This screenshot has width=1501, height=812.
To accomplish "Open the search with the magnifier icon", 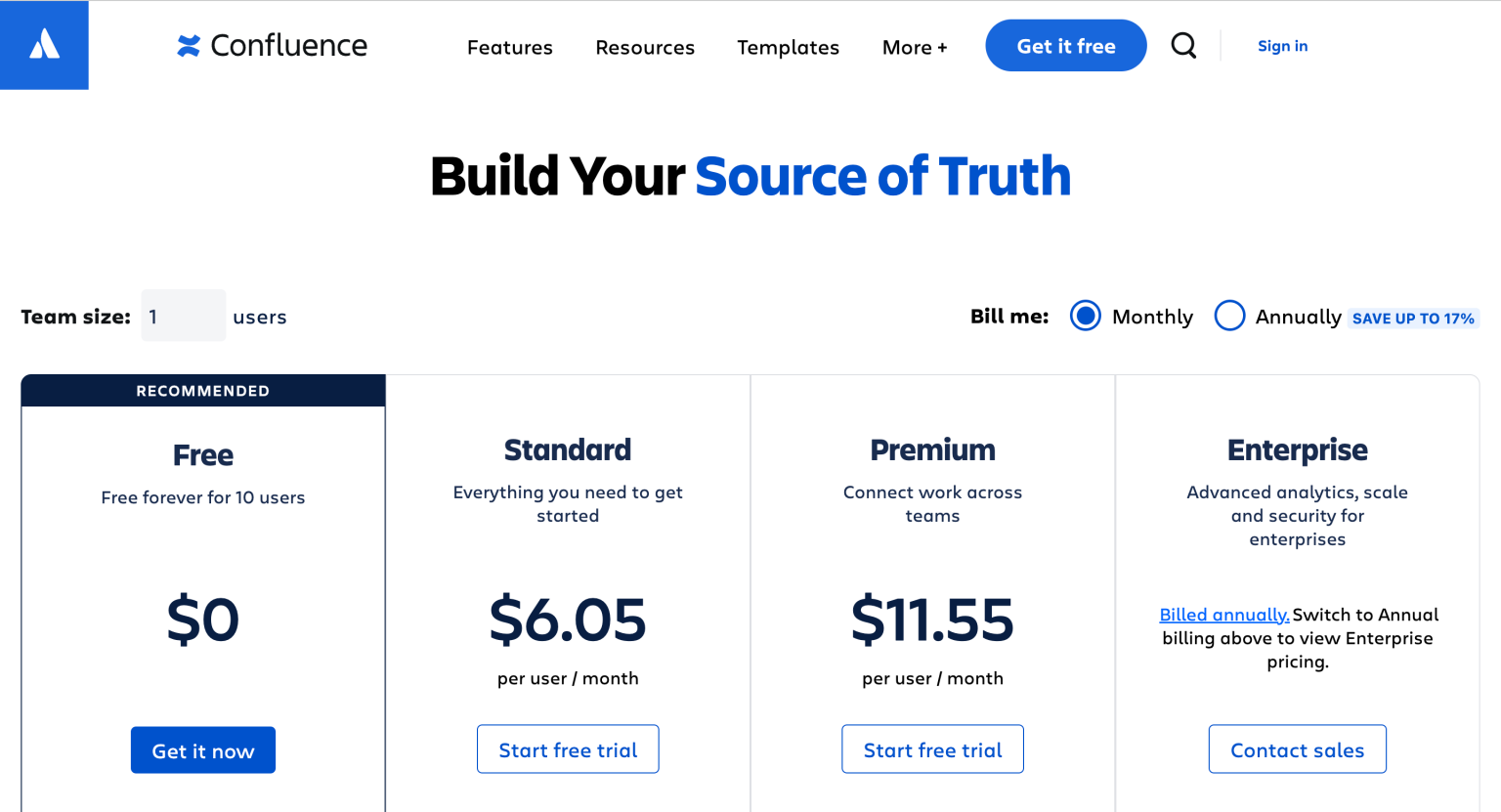I will pyautogui.click(x=1183, y=45).
